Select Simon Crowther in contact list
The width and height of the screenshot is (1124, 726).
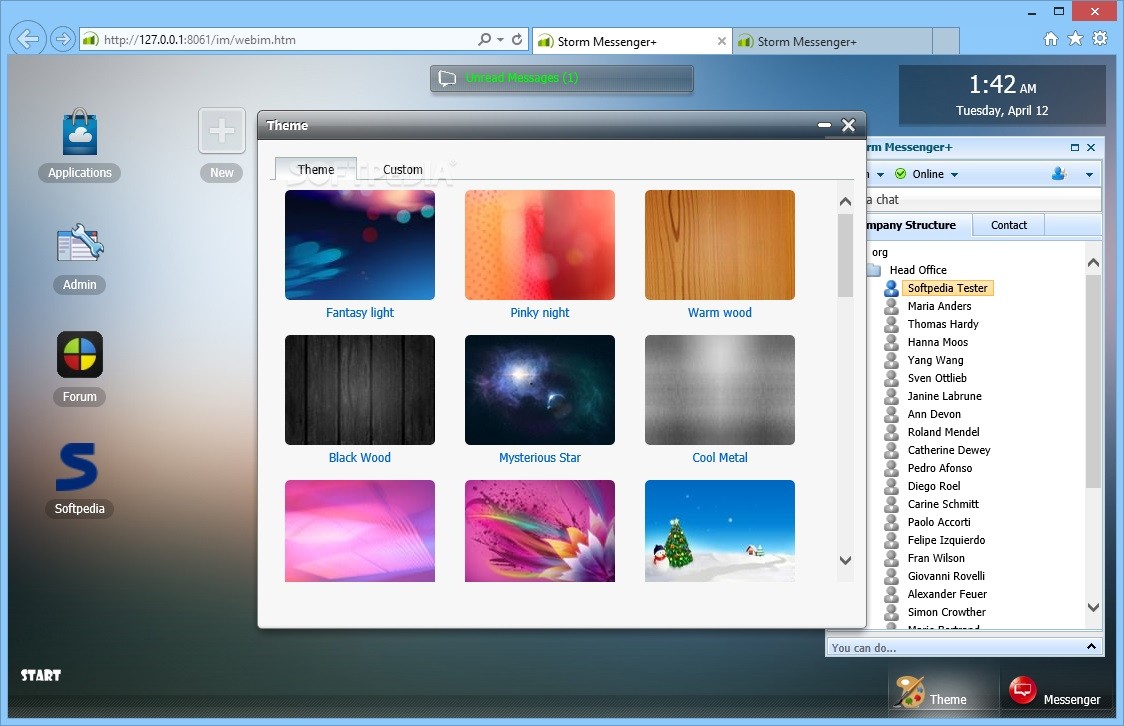tap(946, 612)
